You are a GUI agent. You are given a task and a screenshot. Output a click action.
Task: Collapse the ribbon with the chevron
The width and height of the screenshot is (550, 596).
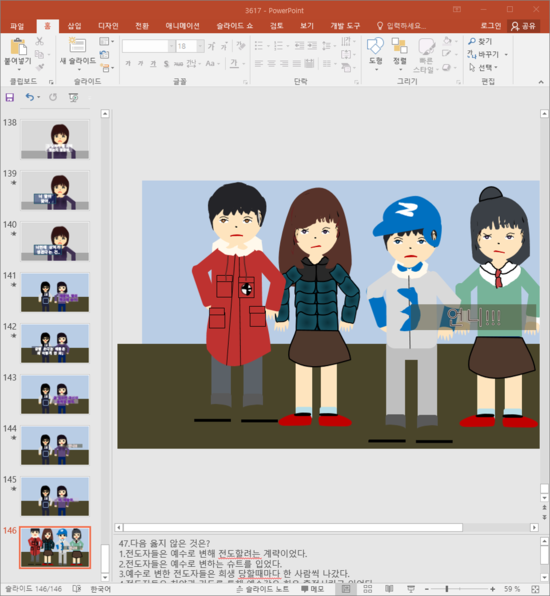(x=541, y=82)
